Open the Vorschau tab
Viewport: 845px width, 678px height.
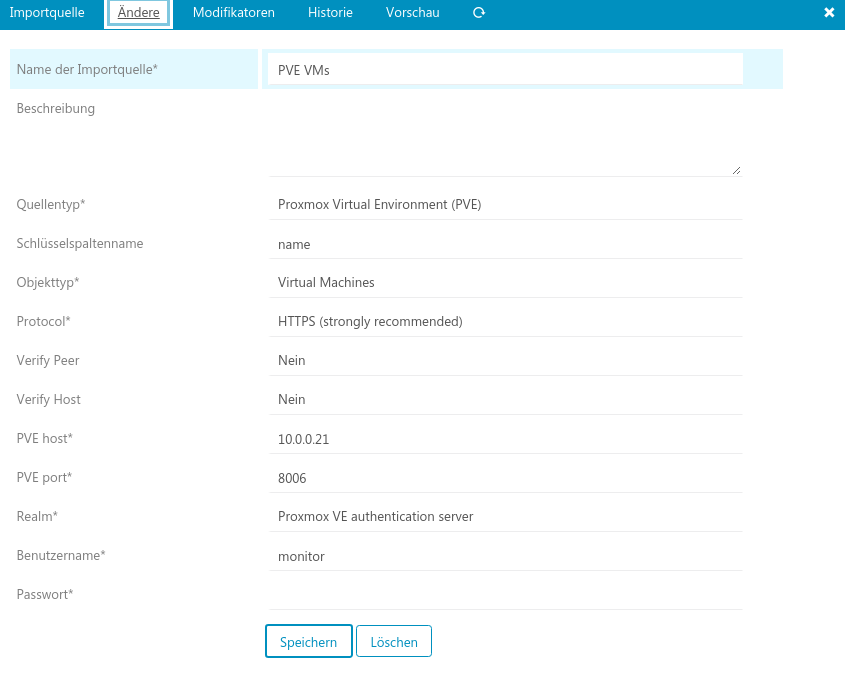pyautogui.click(x=412, y=12)
